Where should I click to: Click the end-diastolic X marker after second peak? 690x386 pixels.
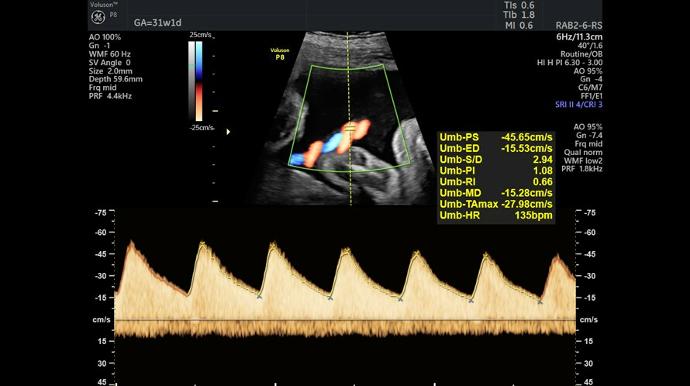[x=330, y=298]
